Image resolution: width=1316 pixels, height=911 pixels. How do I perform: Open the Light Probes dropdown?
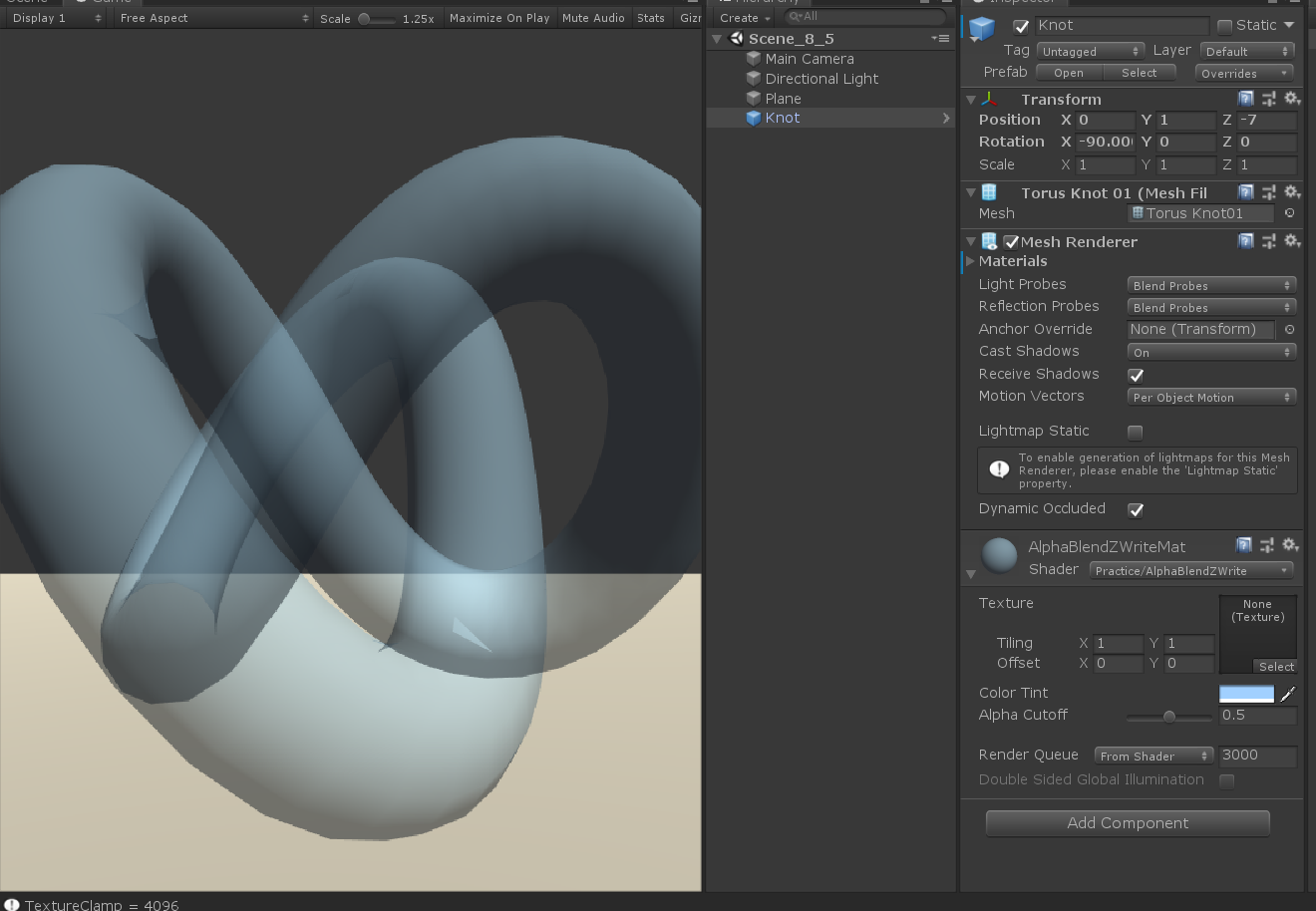(1211, 285)
